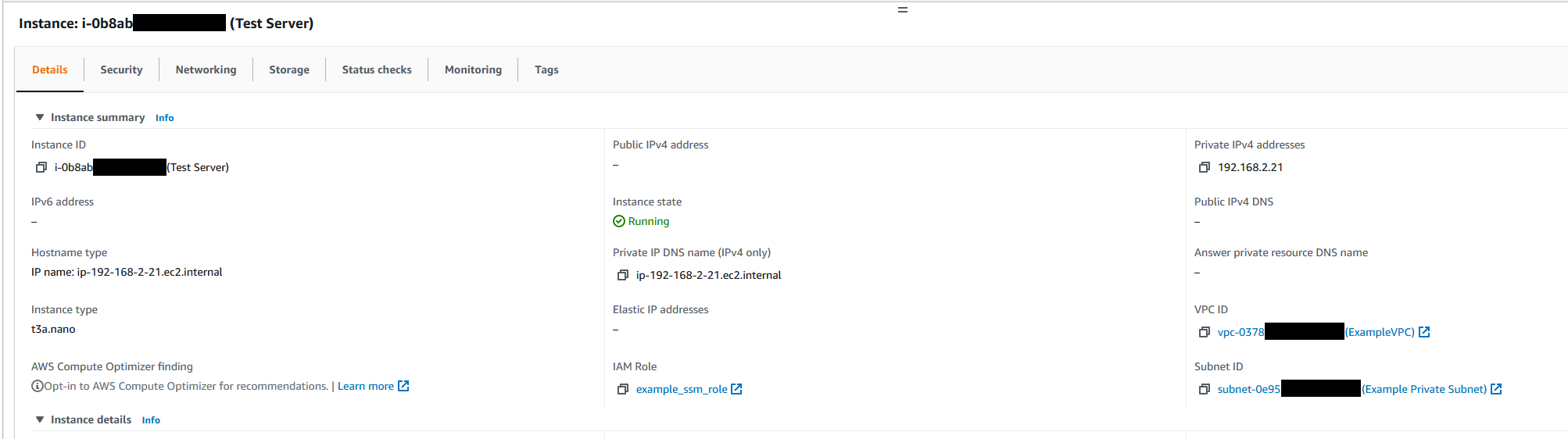Select the Storage tab
Viewport: 1568px width, 439px height.
[x=289, y=70]
